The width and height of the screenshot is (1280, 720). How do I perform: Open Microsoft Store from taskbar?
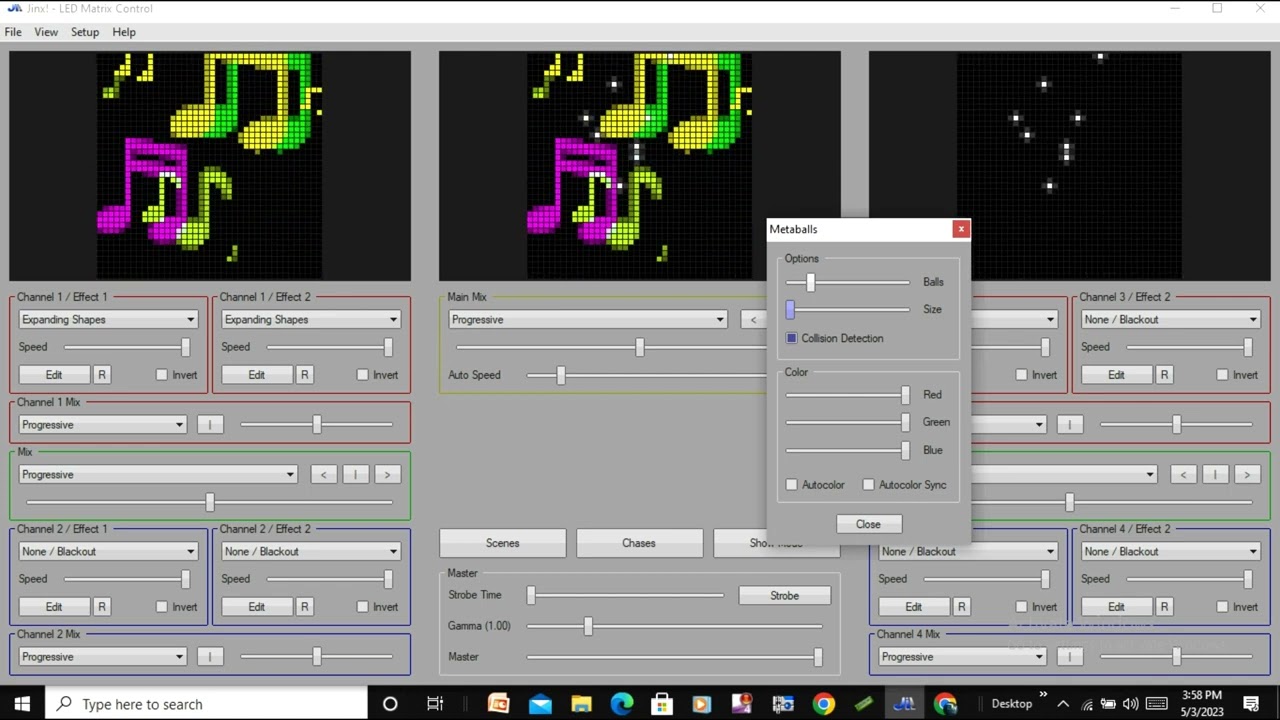click(x=662, y=704)
